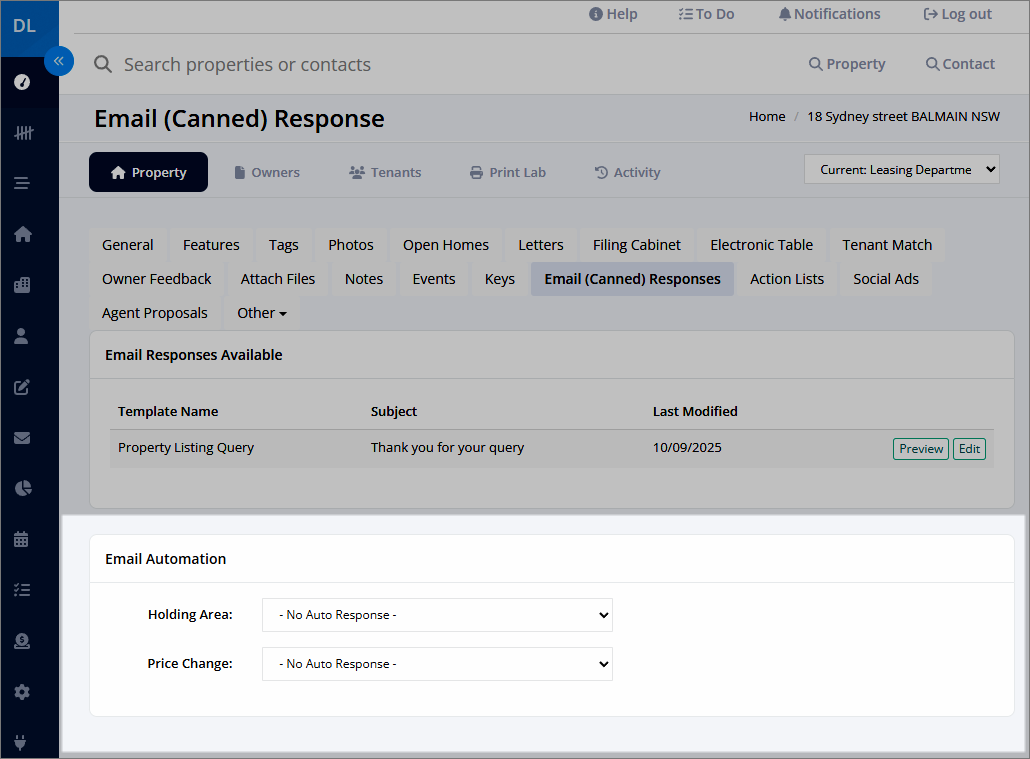The width and height of the screenshot is (1030, 759).
Task: Click the 'Property Listing Query' template name
Action: point(186,448)
